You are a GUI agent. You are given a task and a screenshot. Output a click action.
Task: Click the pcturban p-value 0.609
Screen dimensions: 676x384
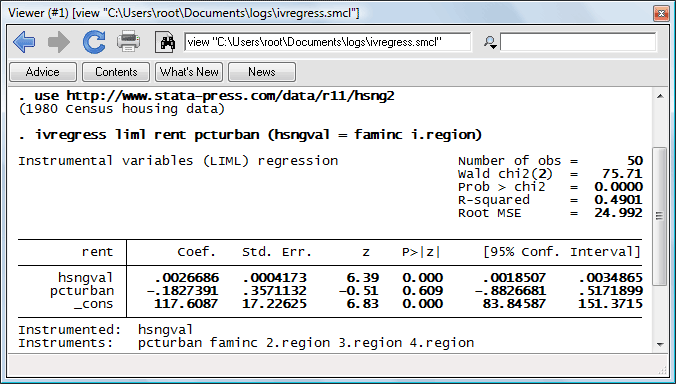tap(422, 290)
